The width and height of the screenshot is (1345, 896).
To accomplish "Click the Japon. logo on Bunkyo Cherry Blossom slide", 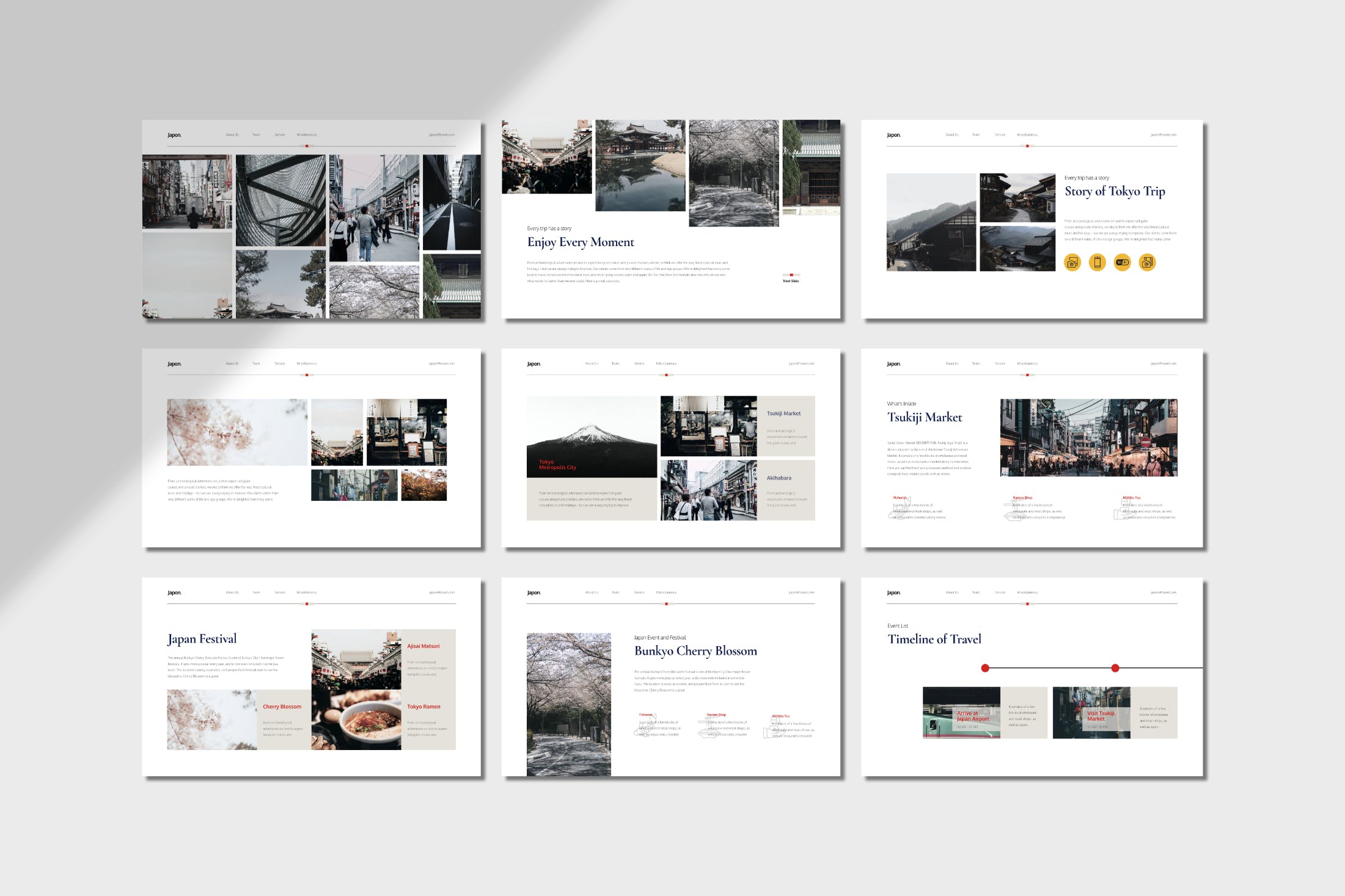I will coord(533,592).
